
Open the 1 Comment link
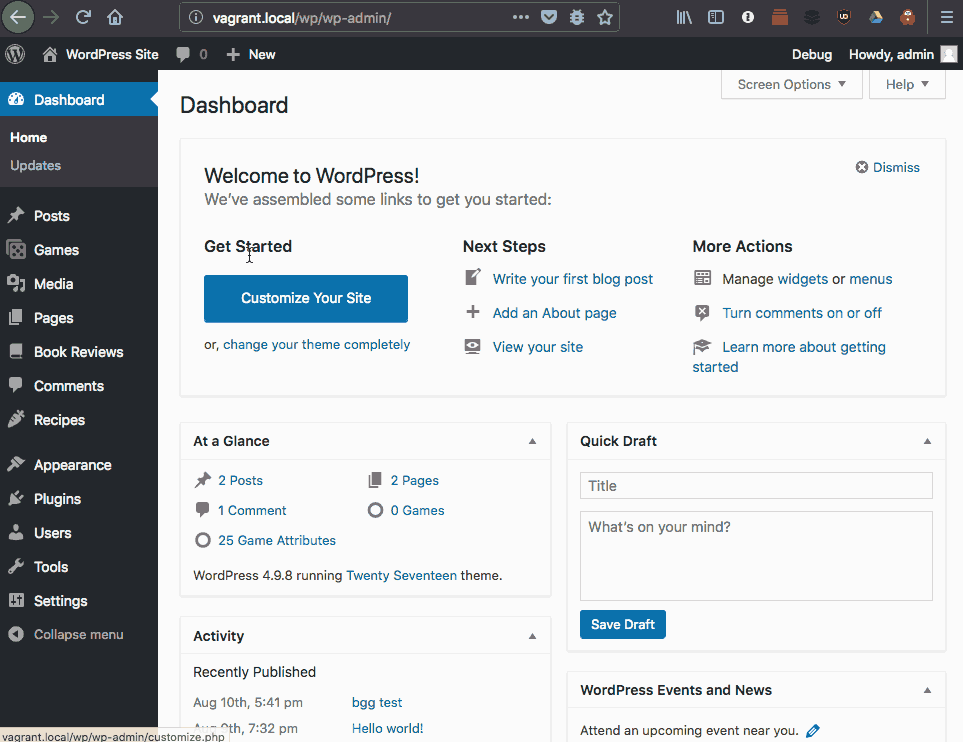coord(252,510)
